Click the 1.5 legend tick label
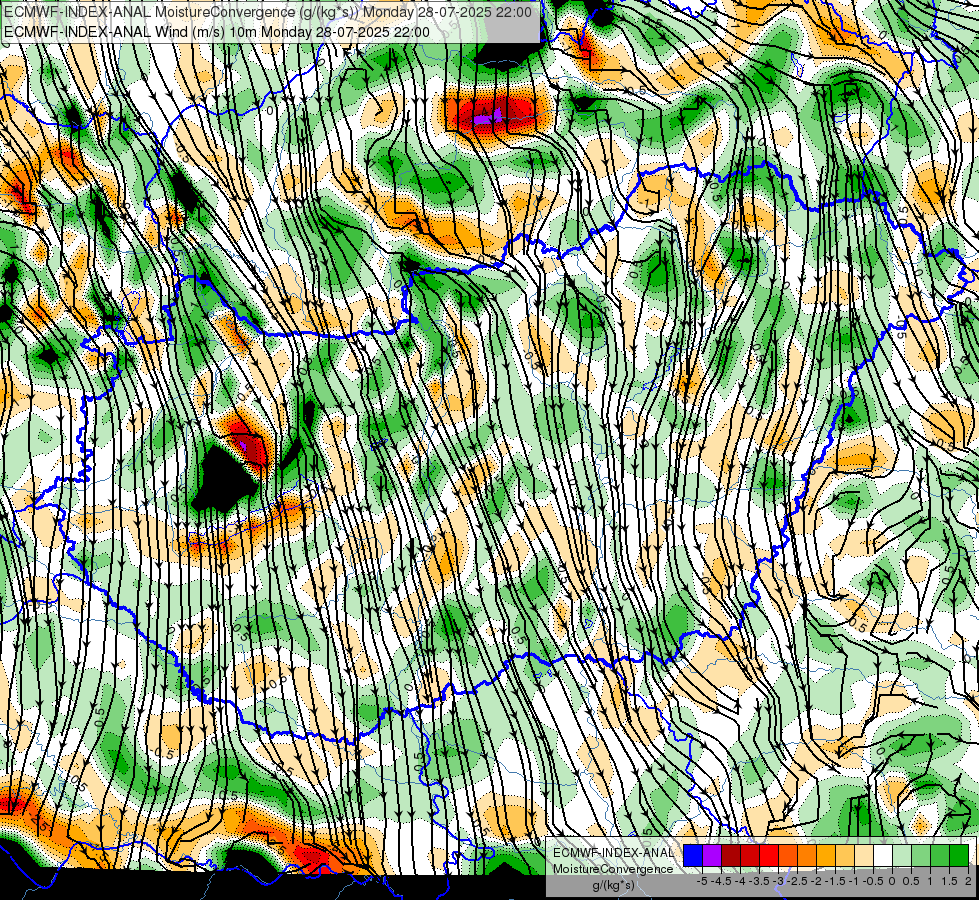The width and height of the screenshot is (979, 900). [x=948, y=881]
